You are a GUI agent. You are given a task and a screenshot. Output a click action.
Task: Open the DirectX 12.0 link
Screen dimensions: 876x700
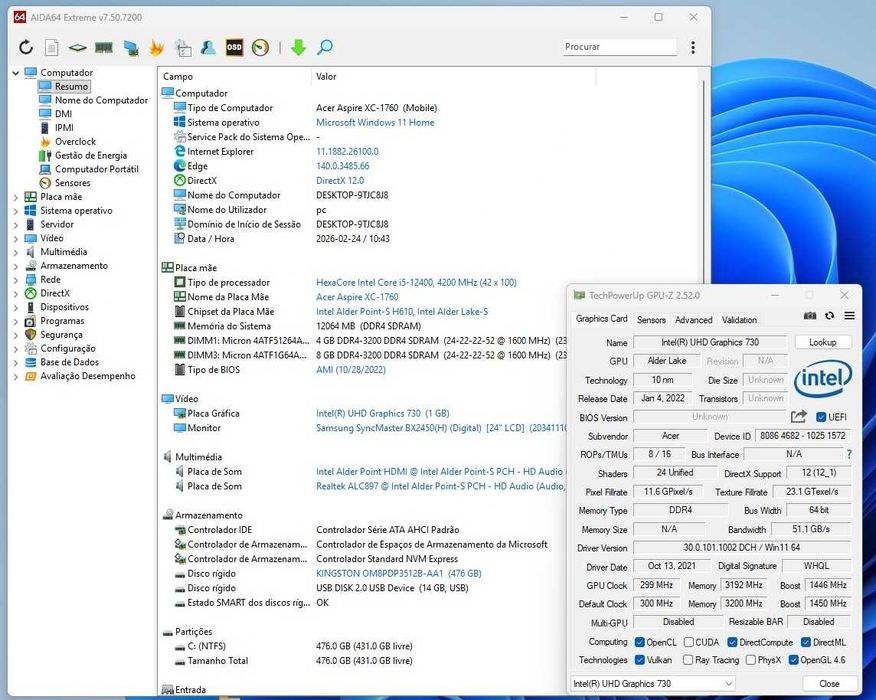pyautogui.click(x=340, y=180)
